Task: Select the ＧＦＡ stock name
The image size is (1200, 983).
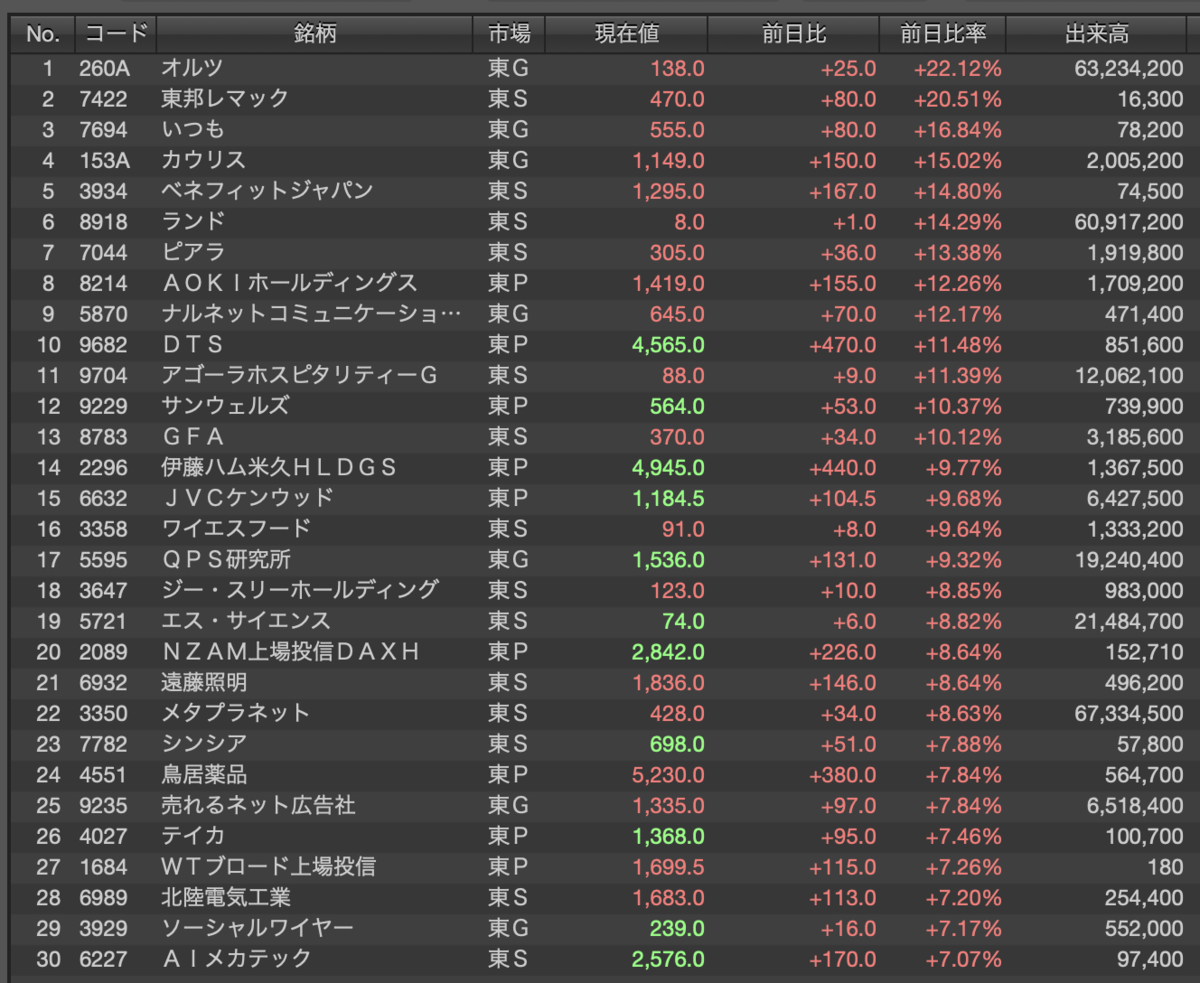Action: (192, 437)
